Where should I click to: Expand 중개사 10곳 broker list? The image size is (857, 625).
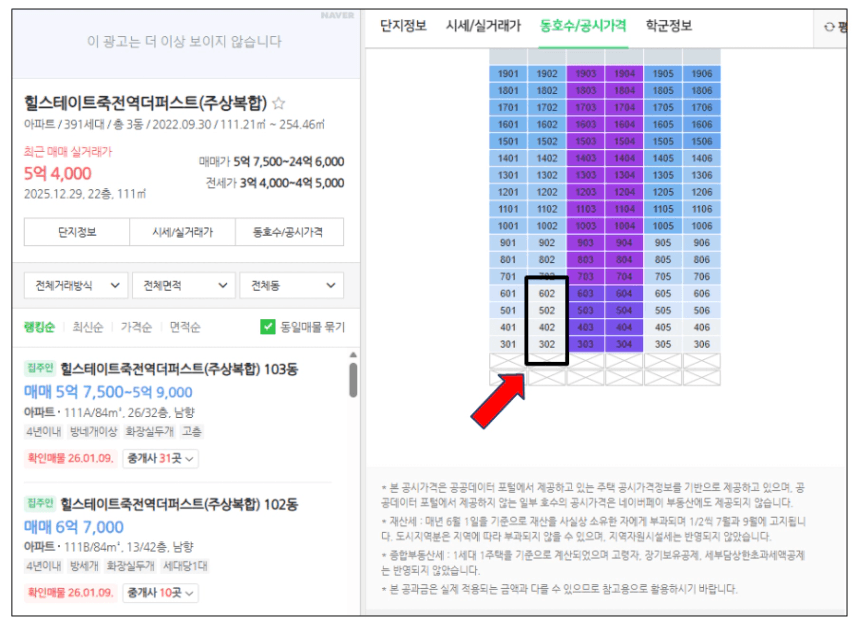pos(160,593)
